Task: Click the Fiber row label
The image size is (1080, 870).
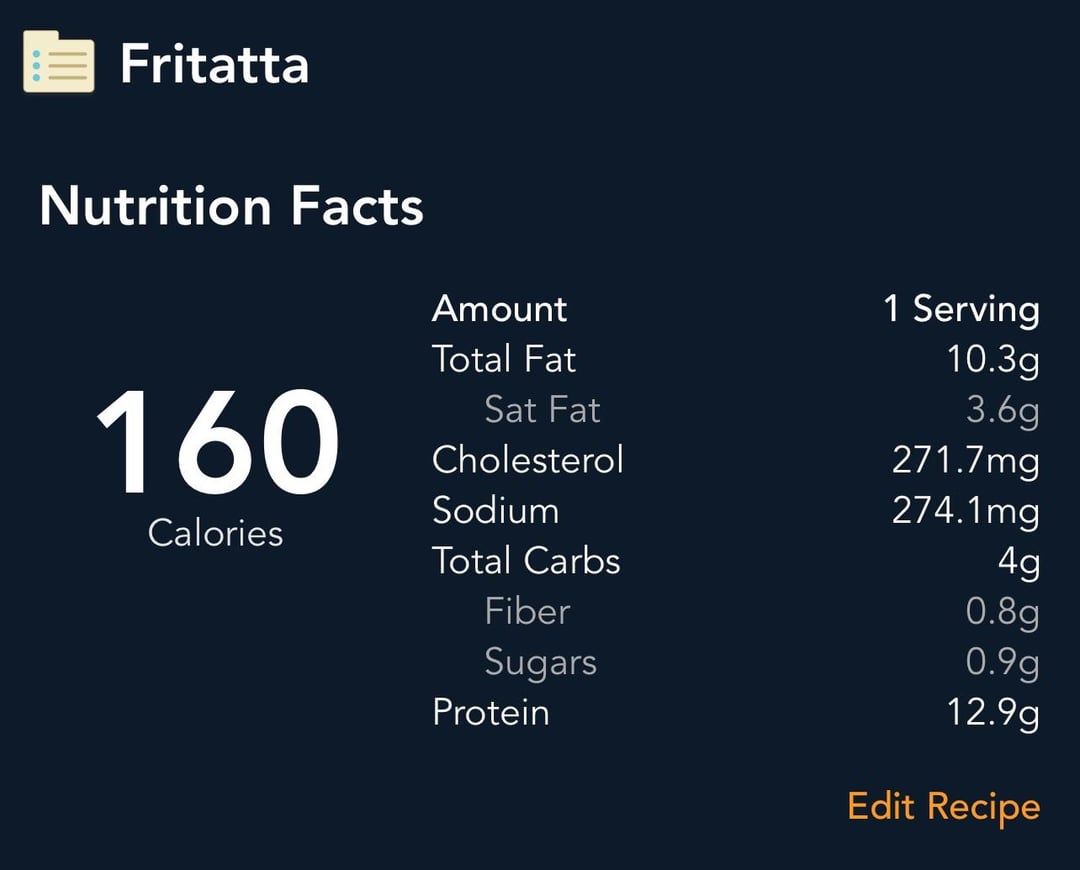Action: coord(528,612)
